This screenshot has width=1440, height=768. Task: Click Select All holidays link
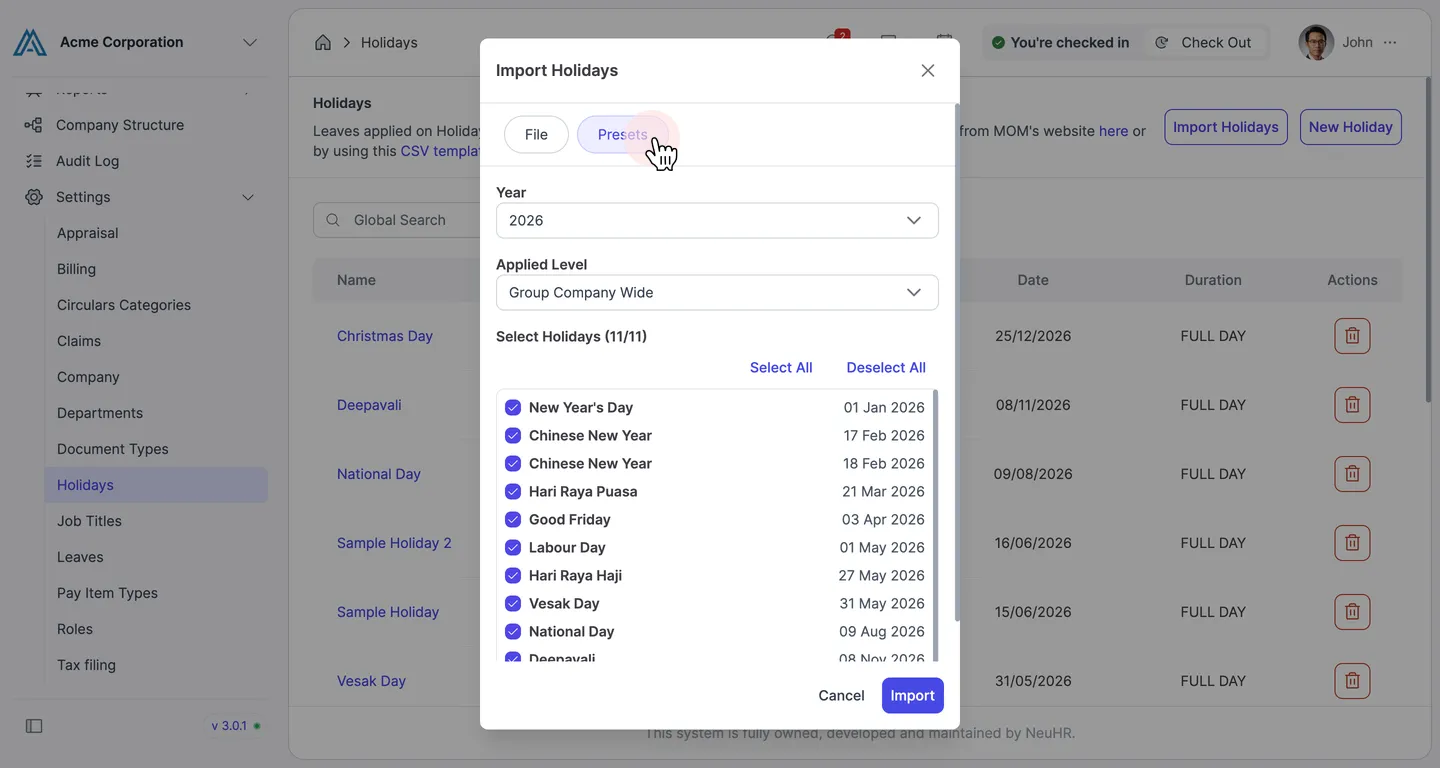pos(781,367)
